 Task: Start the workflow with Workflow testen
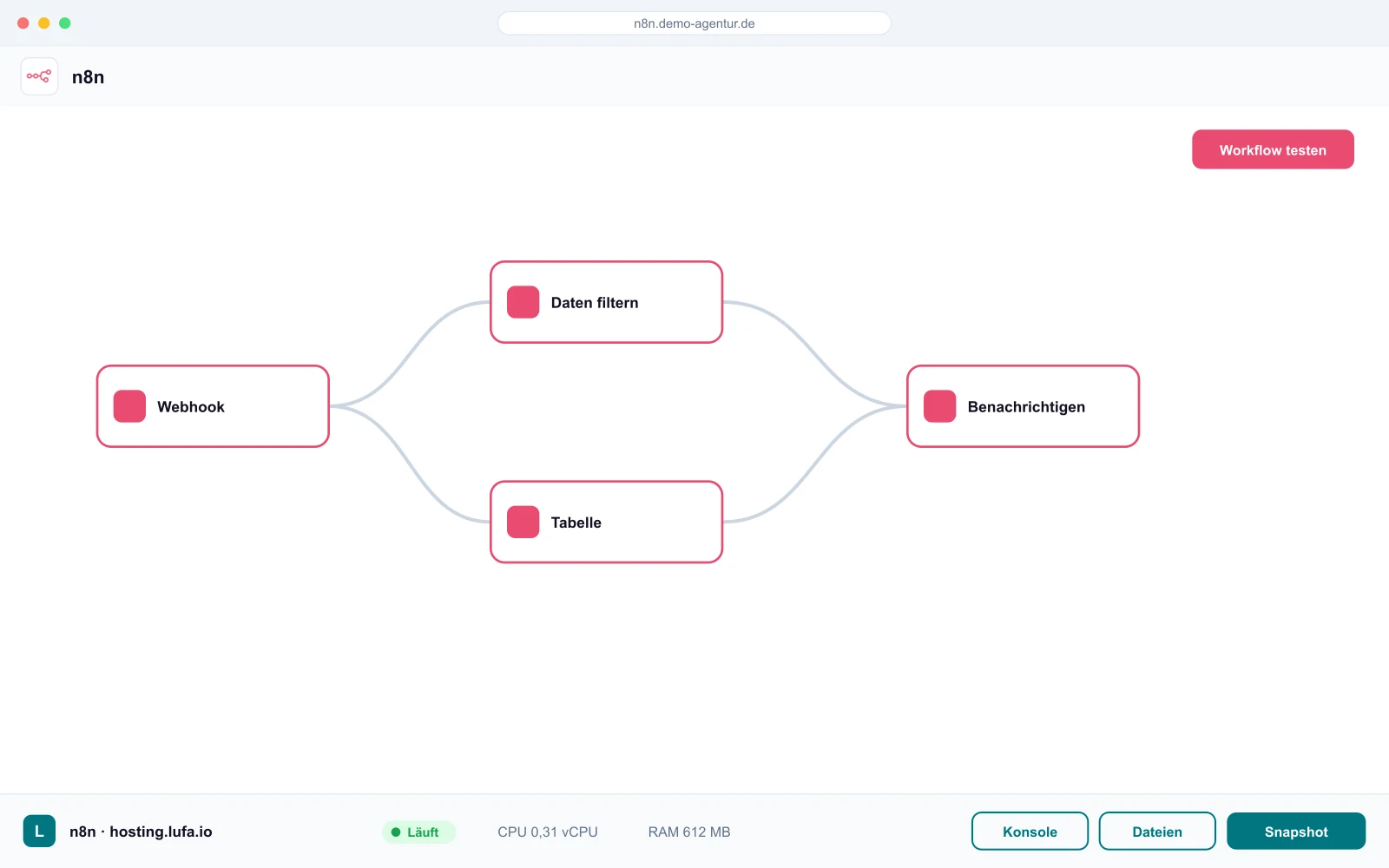tap(1273, 149)
